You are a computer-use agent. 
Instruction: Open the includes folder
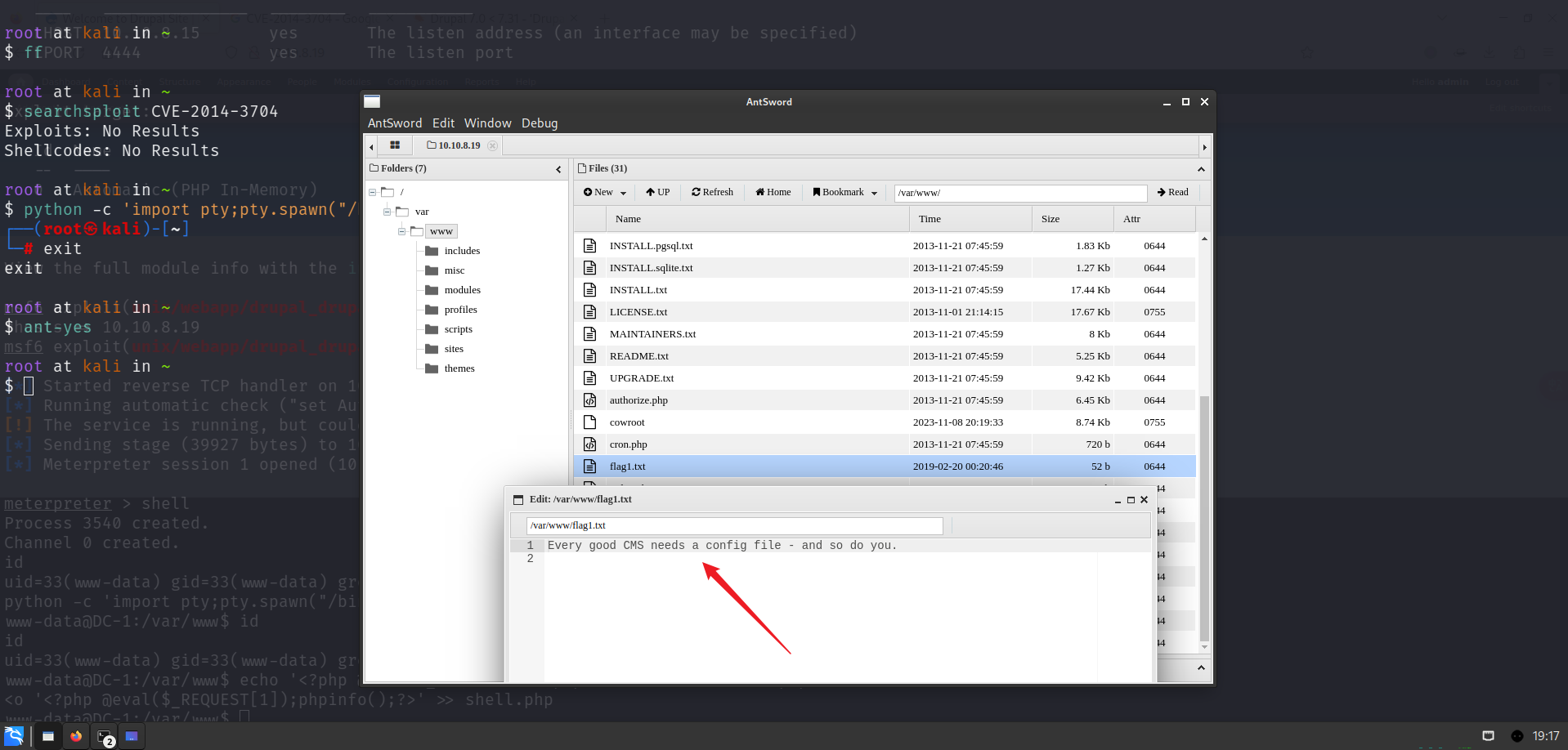[x=462, y=251]
